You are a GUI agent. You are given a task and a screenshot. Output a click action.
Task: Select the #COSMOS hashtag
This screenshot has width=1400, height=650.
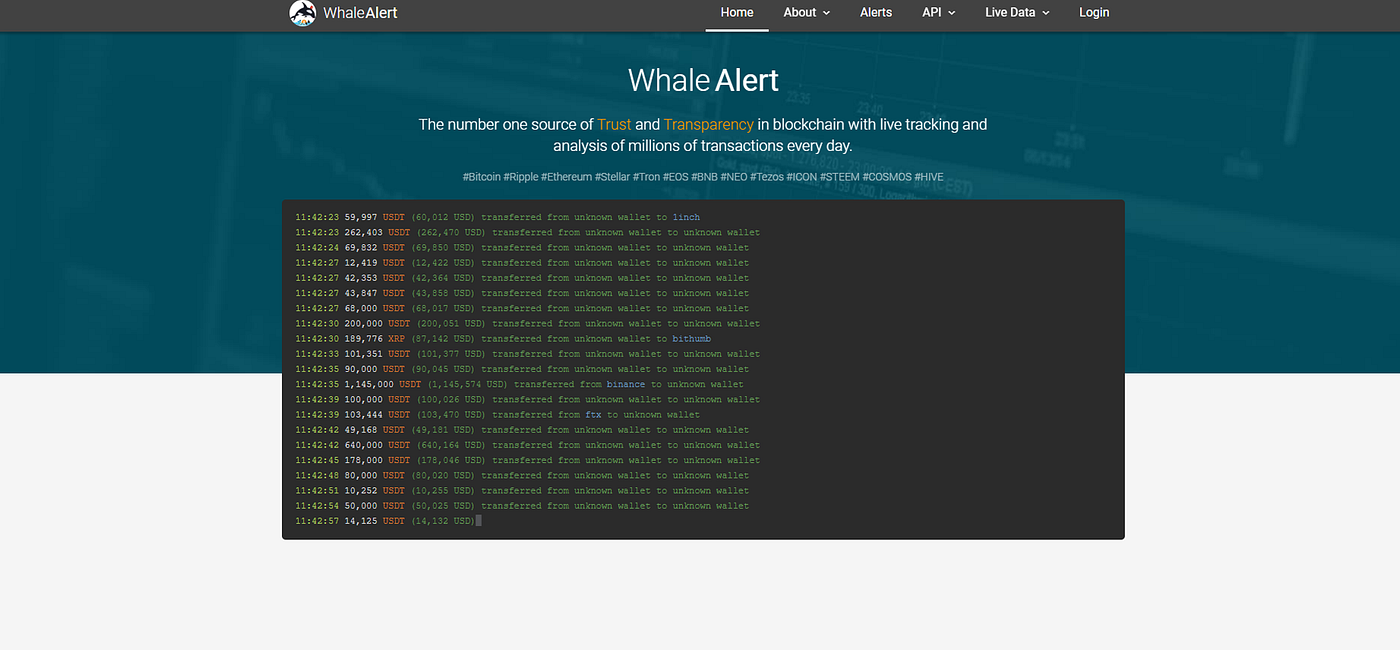point(887,177)
